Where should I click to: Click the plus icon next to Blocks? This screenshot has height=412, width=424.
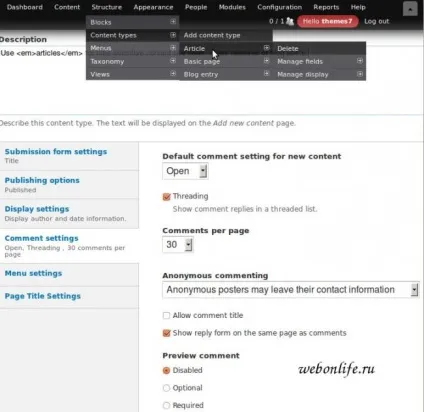173,22
